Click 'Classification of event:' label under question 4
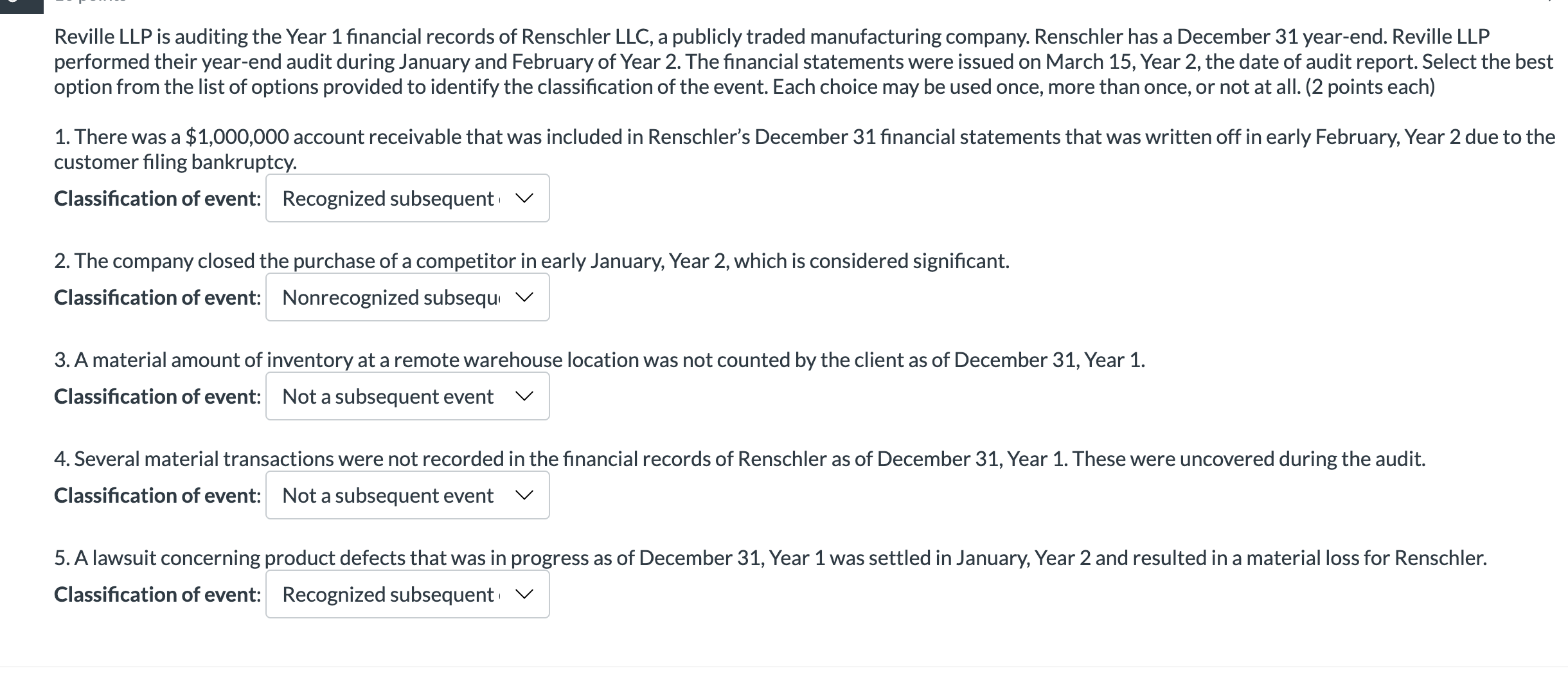The width and height of the screenshot is (1568, 675). (157, 496)
